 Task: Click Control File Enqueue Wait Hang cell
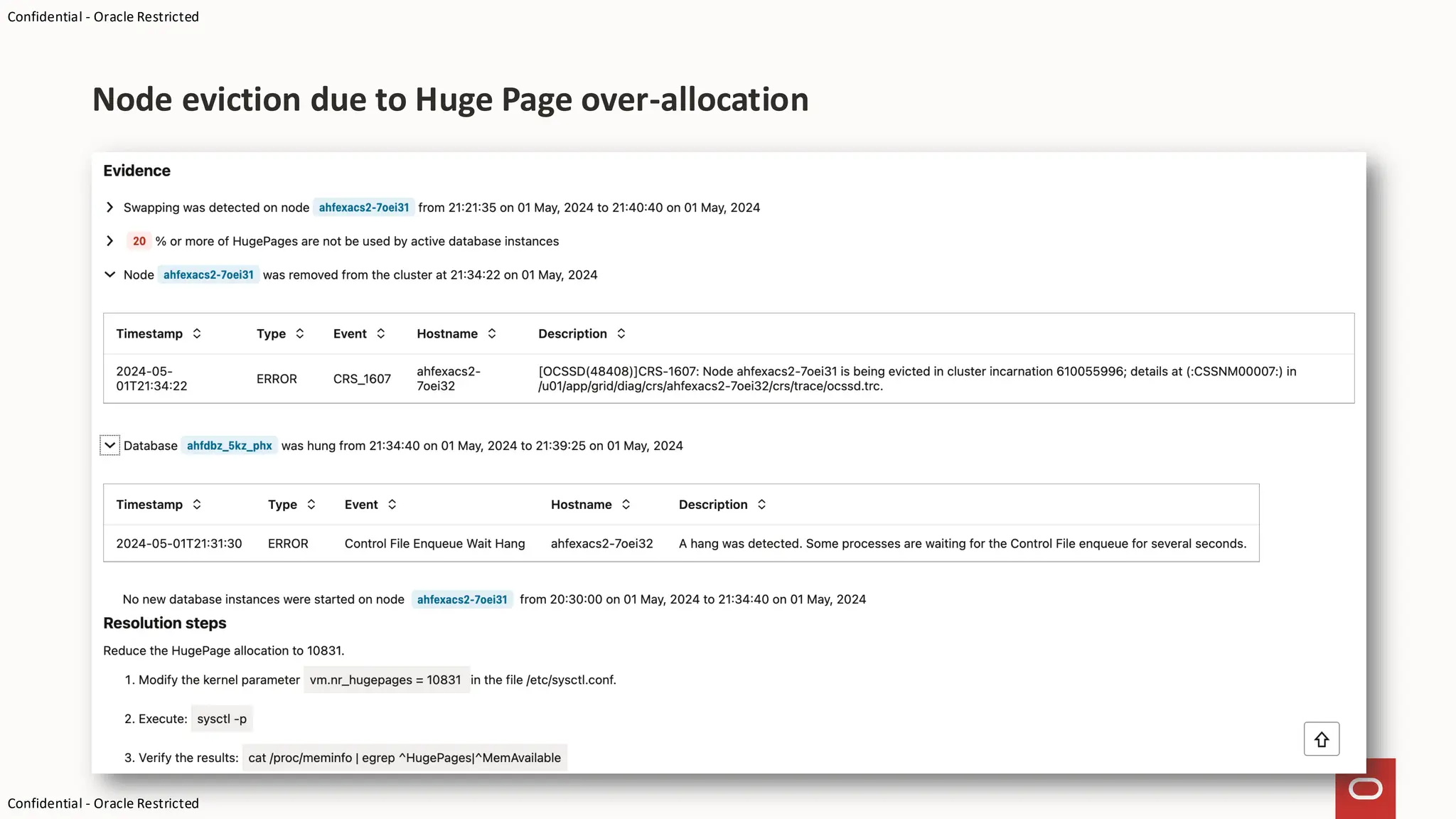(435, 544)
